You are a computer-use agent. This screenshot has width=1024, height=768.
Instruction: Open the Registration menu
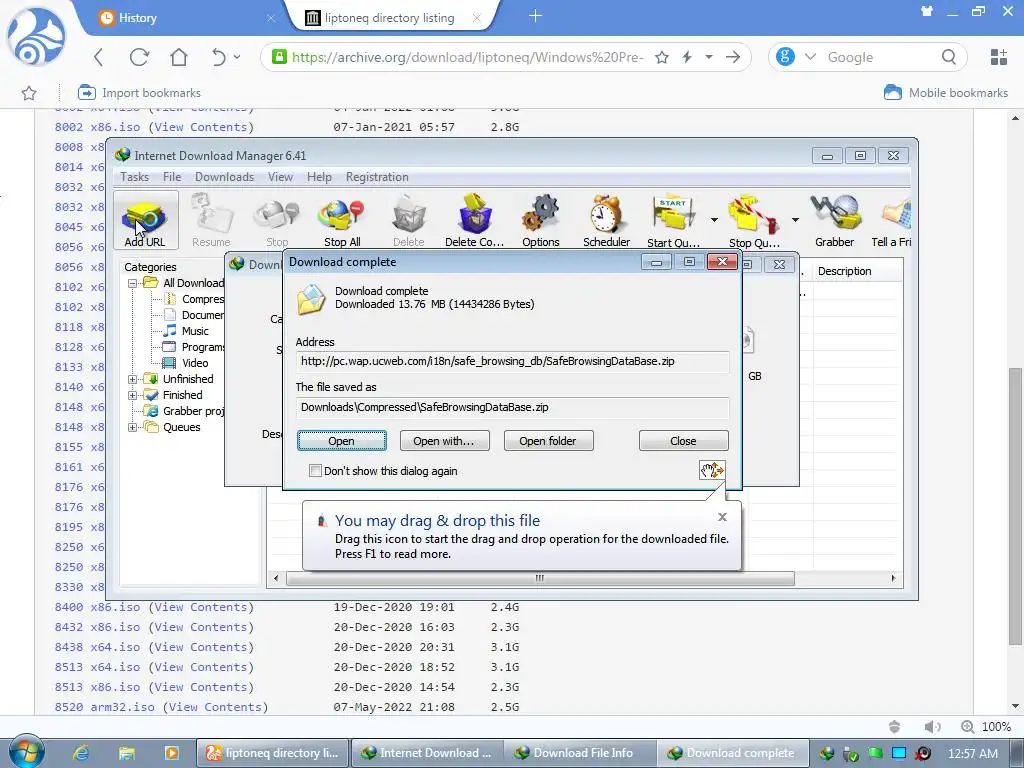click(x=377, y=177)
